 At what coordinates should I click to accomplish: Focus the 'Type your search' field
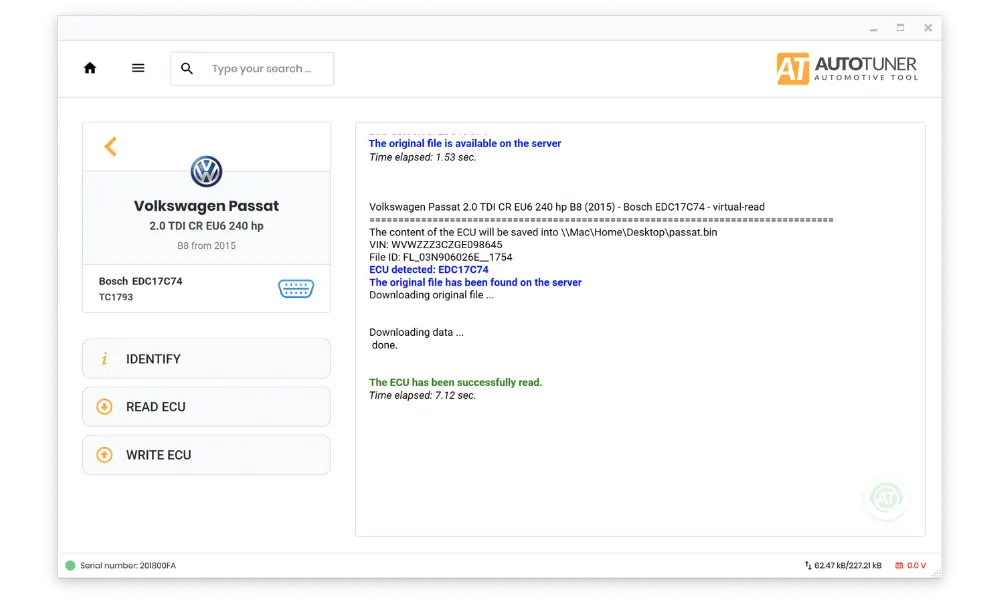pyautogui.click(x=252, y=69)
